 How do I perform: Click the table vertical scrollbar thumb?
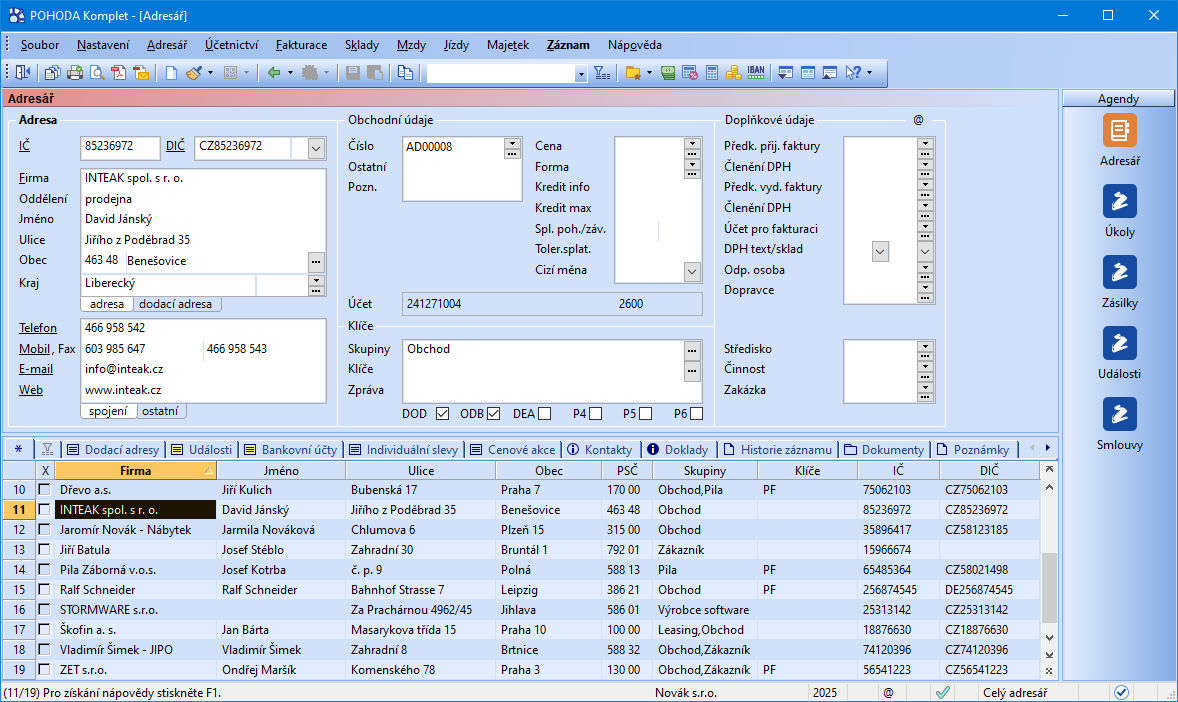tap(1049, 588)
